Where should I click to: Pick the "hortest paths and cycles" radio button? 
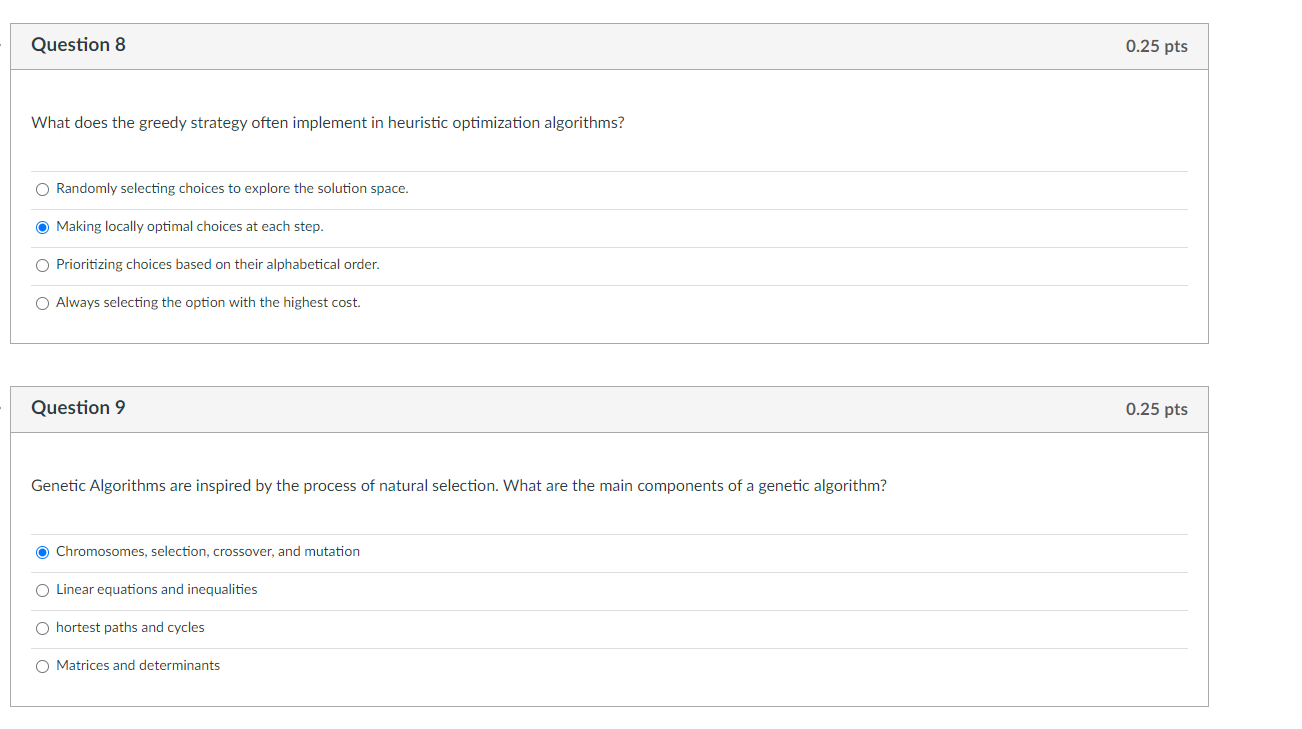[42, 628]
